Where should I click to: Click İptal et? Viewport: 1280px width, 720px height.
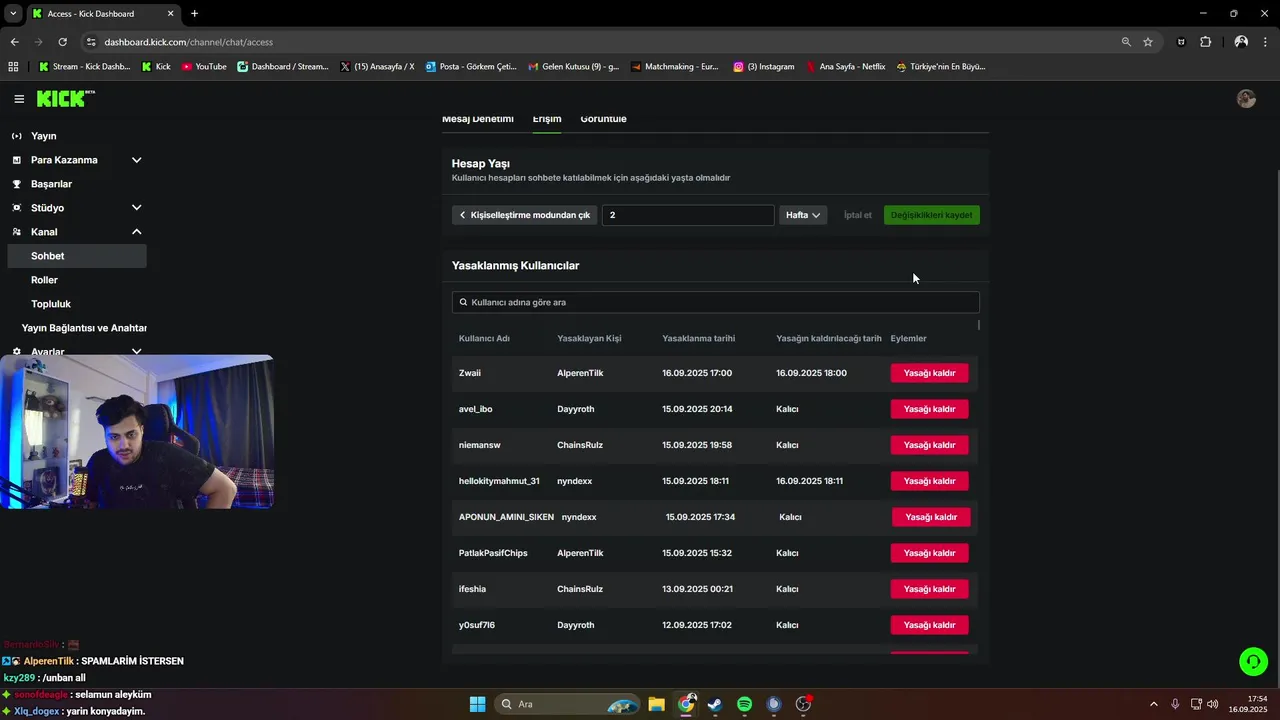[x=858, y=215]
